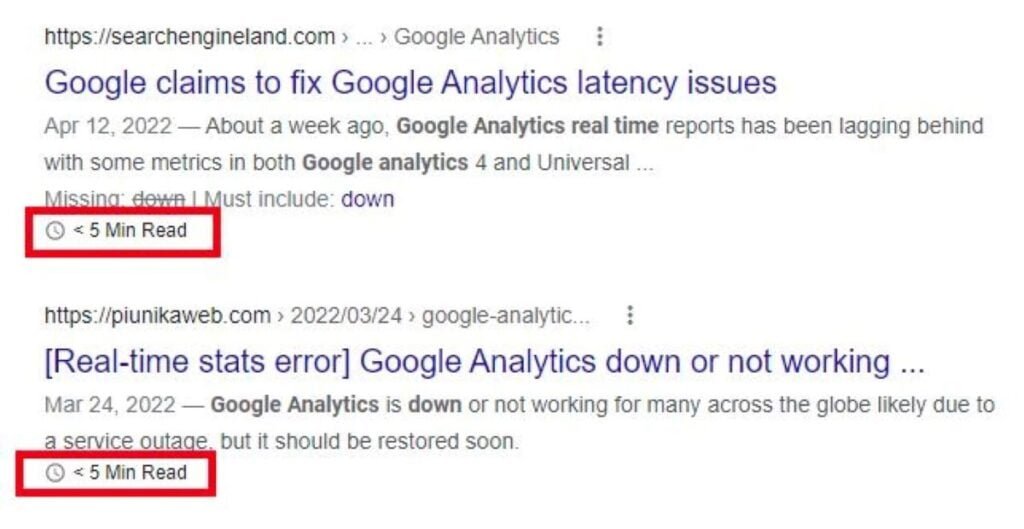1024x529 pixels.
Task: Click clock icon under piunikaweb result
Action: tap(55, 472)
